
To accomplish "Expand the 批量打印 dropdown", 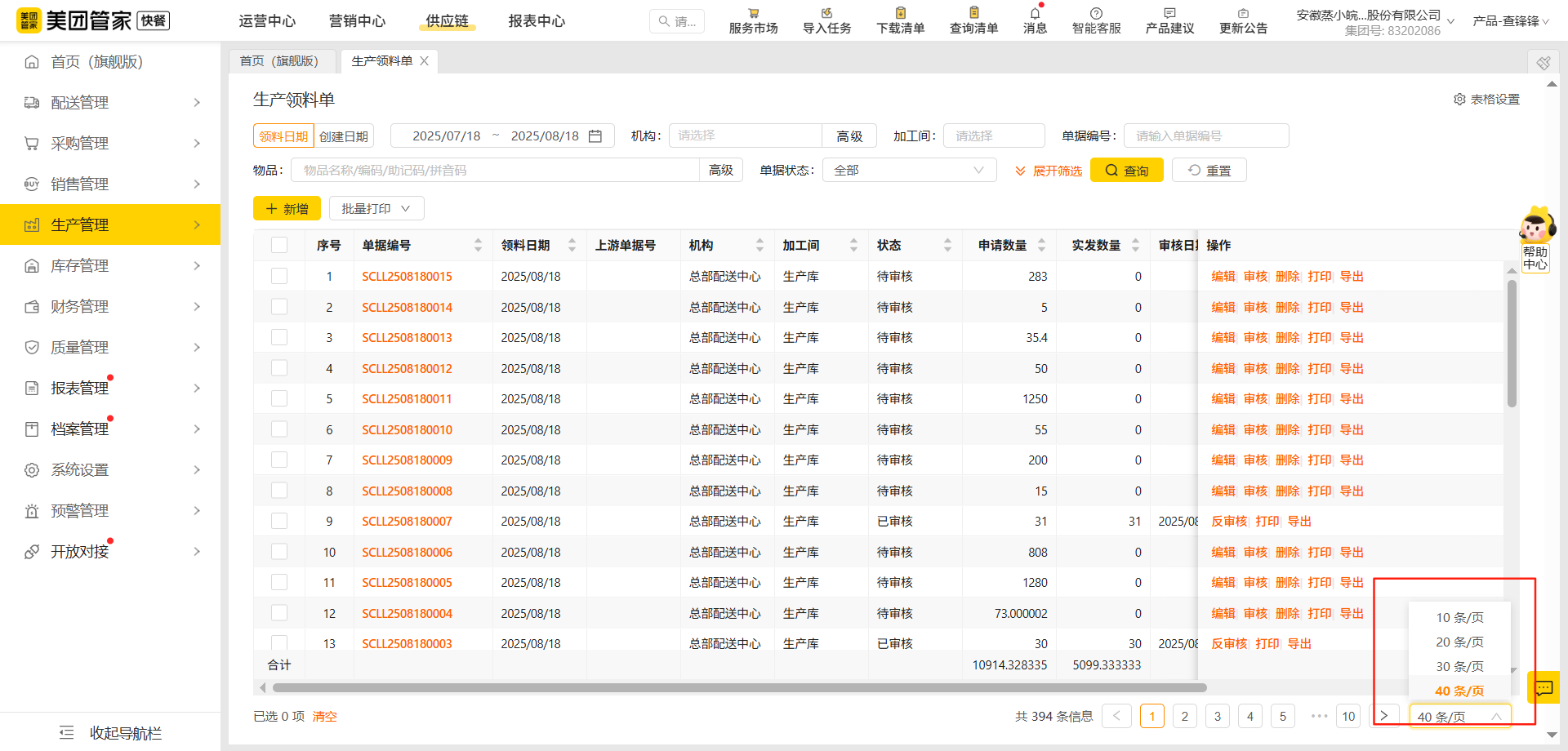I will (x=376, y=209).
